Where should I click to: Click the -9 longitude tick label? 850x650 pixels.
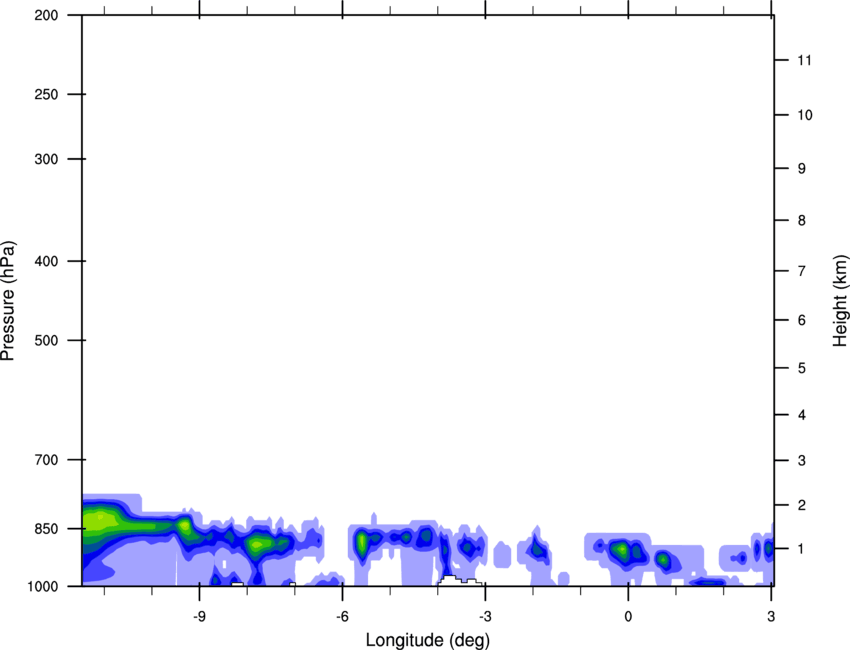(199, 617)
